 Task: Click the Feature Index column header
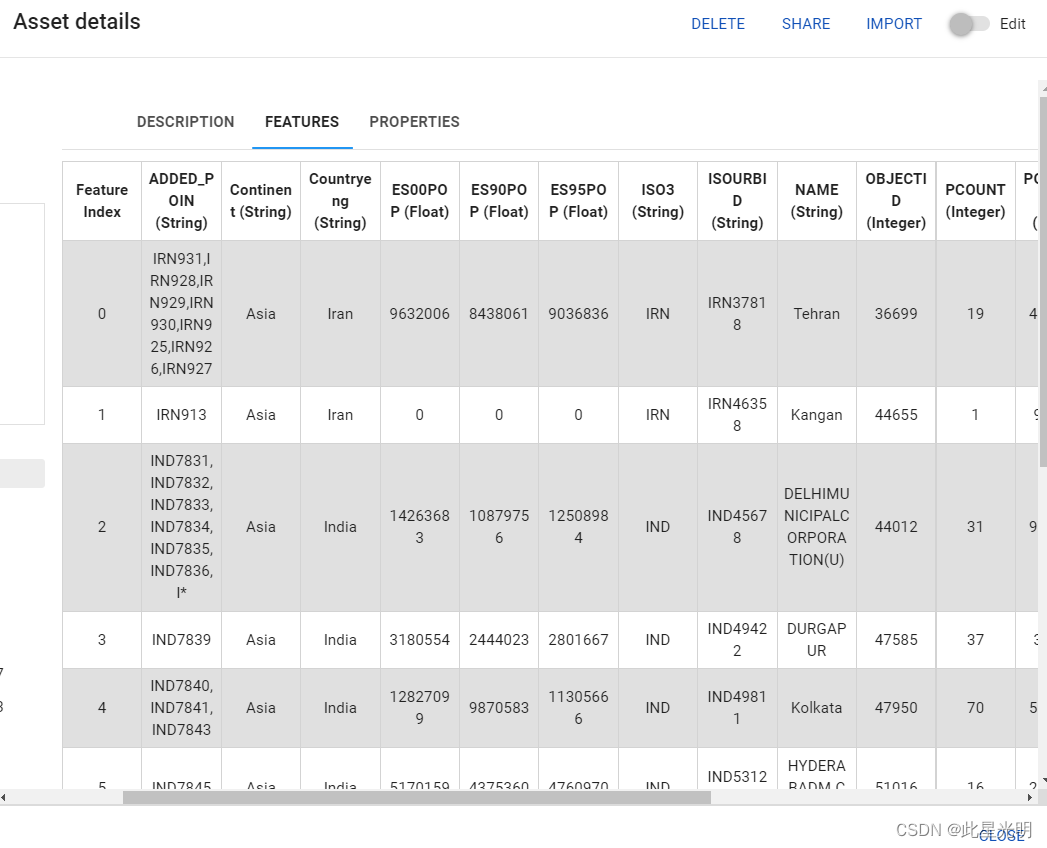[101, 200]
